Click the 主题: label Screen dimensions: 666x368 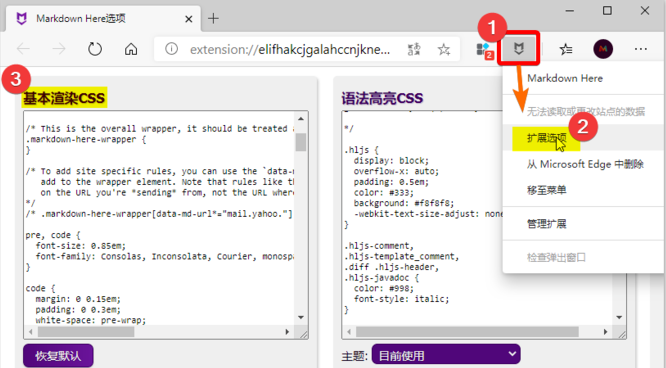(x=354, y=356)
